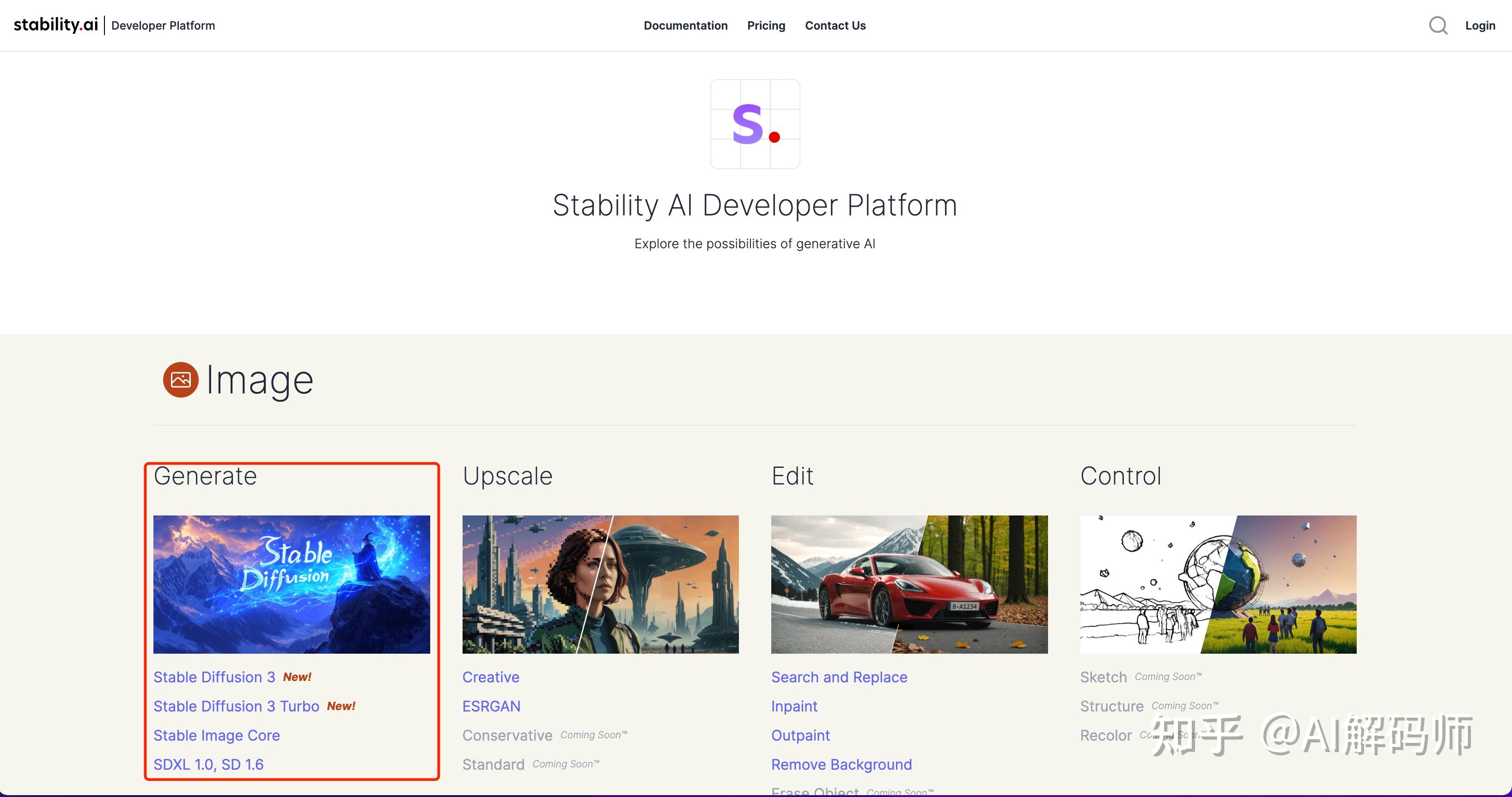Viewport: 1512px width, 797px height.
Task: Select Stable Image Core
Action: click(x=217, y=736)
